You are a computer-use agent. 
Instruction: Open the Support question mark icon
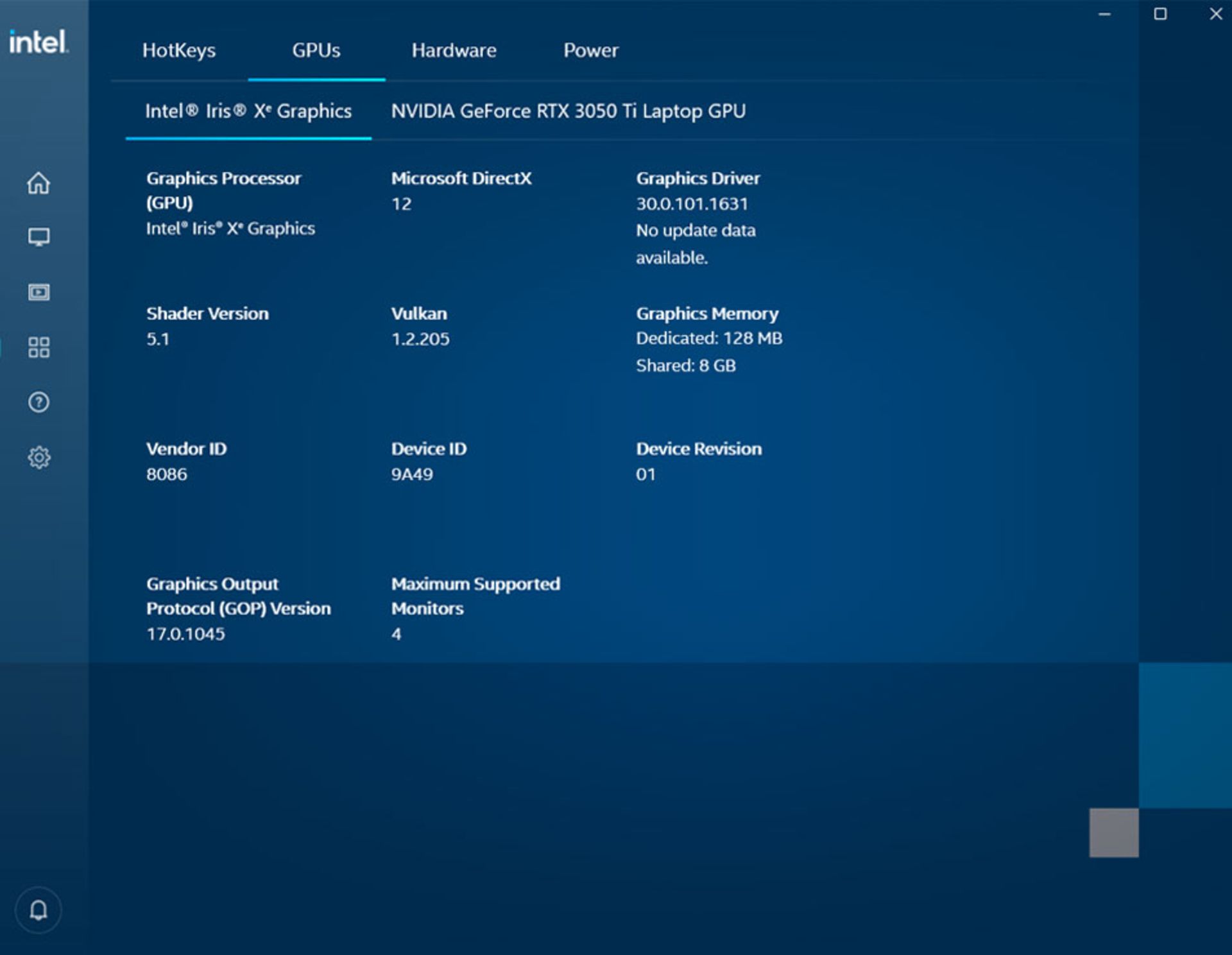click(38, 402)
